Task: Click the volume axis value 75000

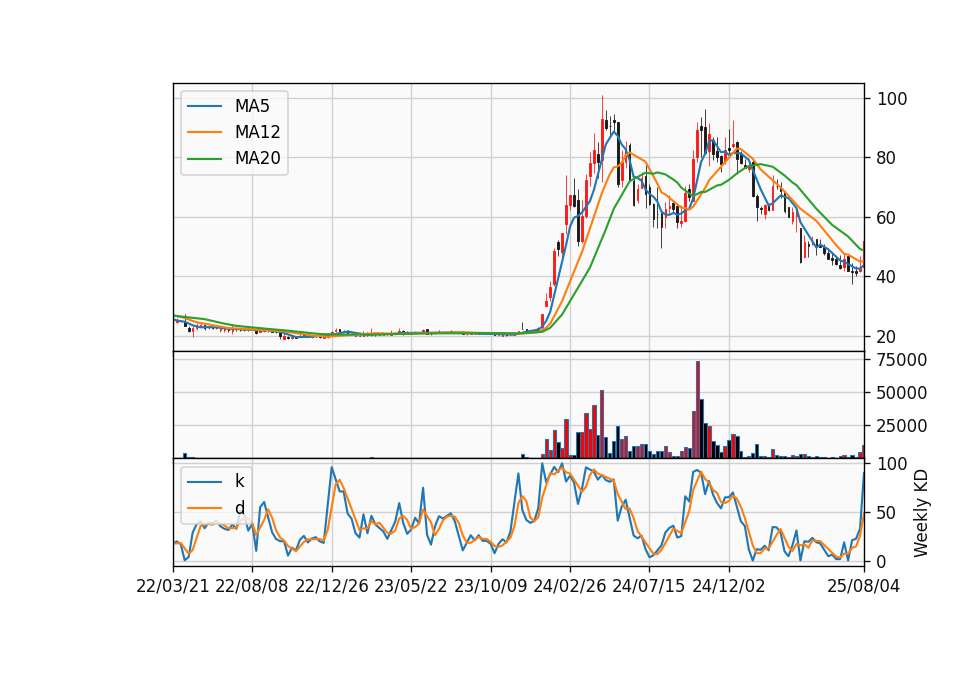Action: [902, 359]
